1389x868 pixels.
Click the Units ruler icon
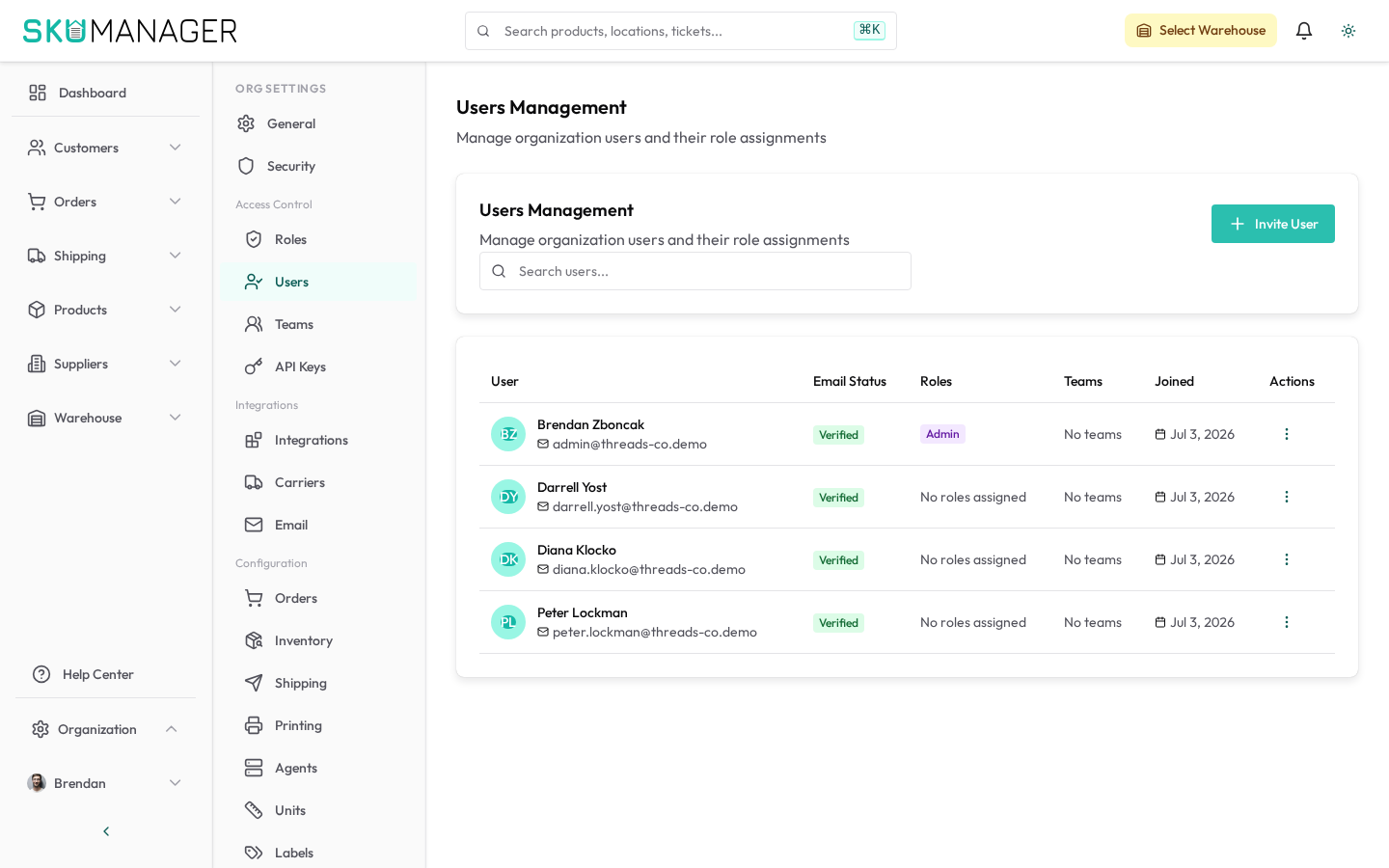(254, 810)
